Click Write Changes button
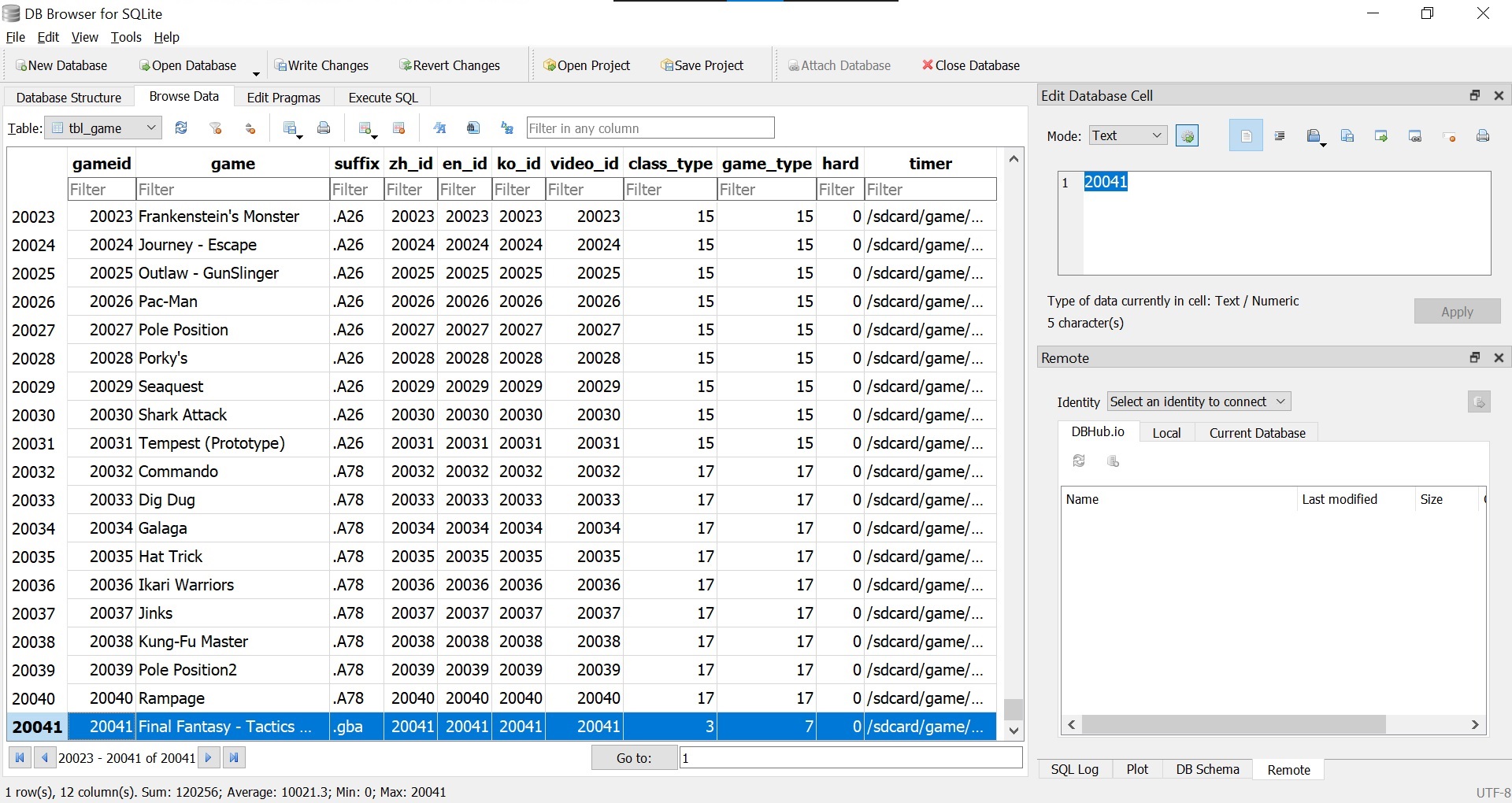Screen dimensions: 1512x803 [321, 65]
